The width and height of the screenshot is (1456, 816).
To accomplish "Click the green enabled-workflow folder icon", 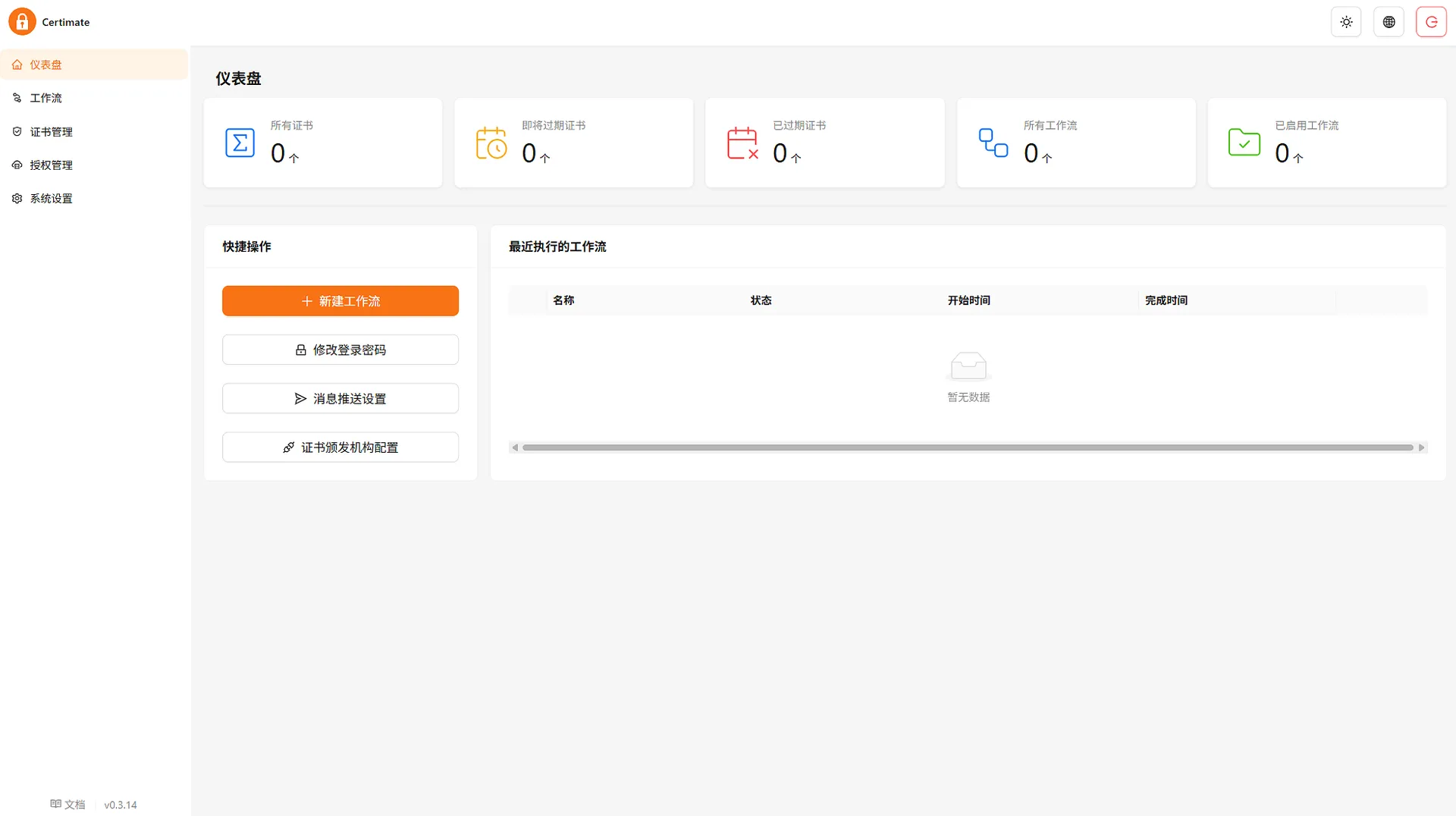I will [1244, 141].
